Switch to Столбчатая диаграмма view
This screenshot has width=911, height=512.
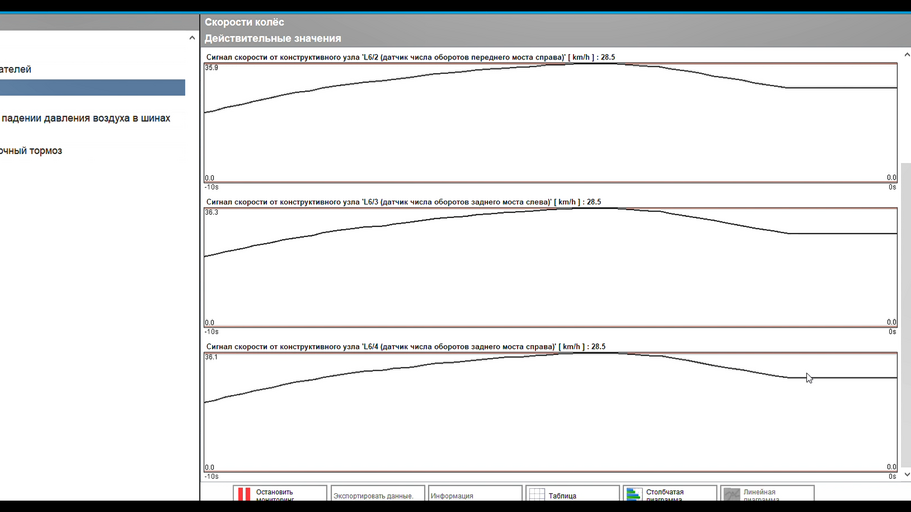tap(670, 494)
